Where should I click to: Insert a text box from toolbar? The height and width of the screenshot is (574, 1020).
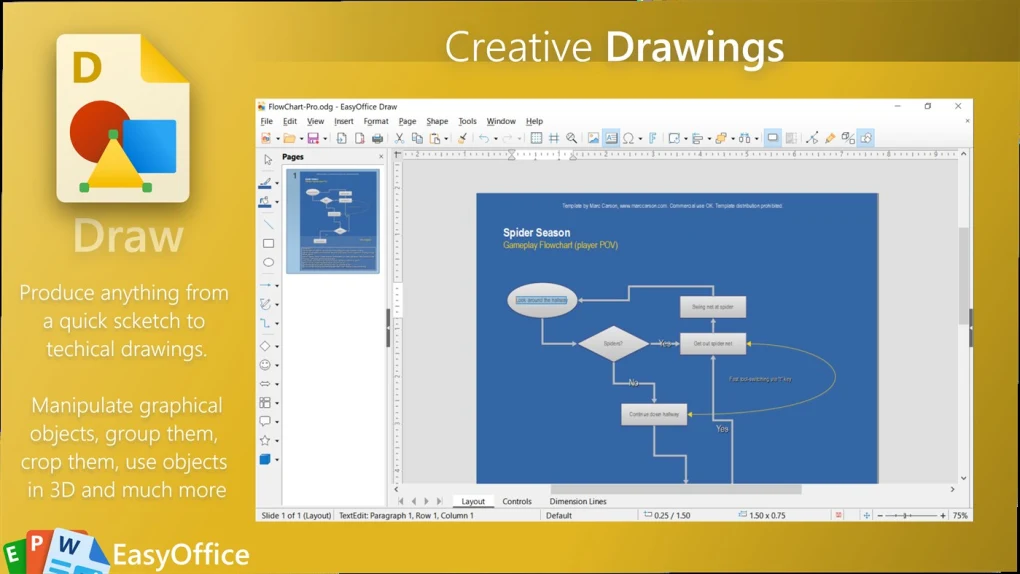pos(611,138)
